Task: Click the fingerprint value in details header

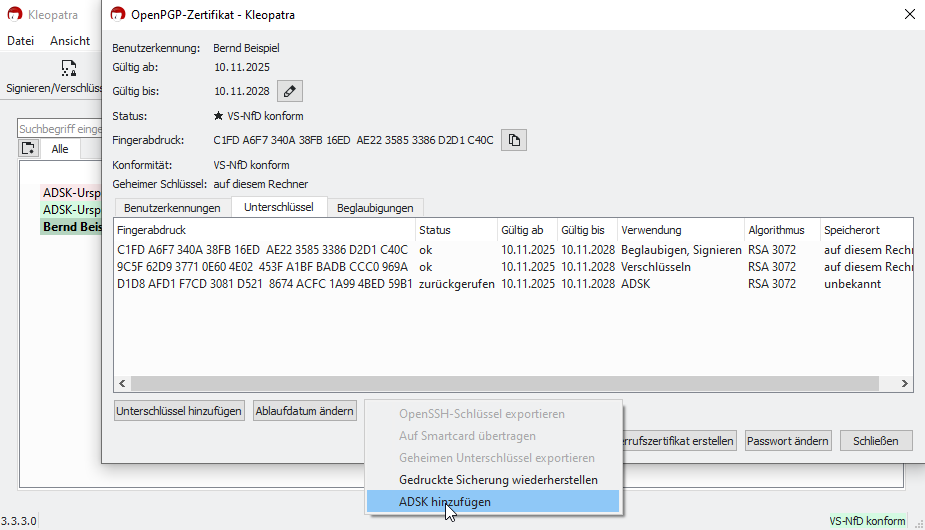Action: 353,140
